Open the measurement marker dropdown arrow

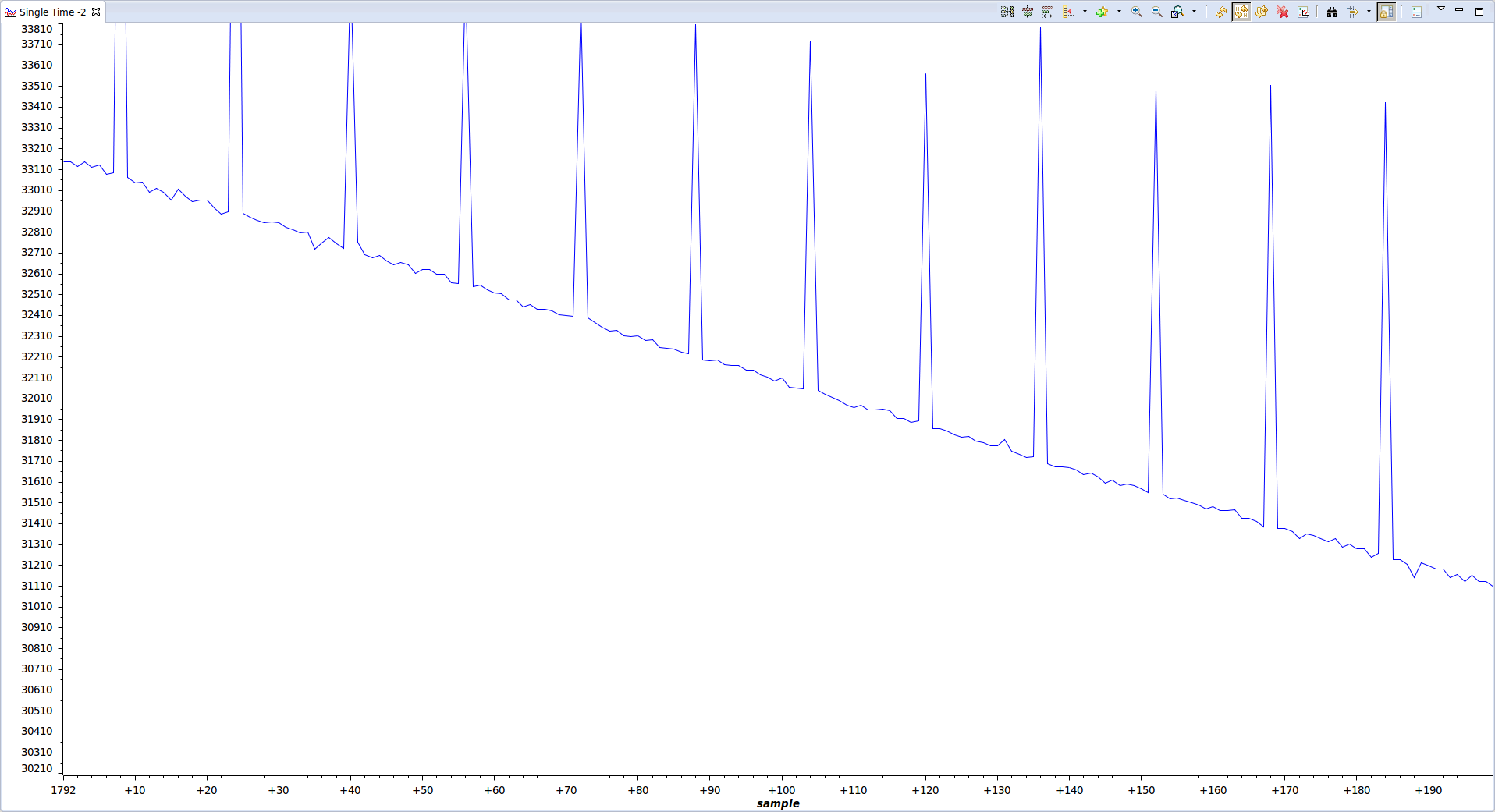[x=1085, y=12]
